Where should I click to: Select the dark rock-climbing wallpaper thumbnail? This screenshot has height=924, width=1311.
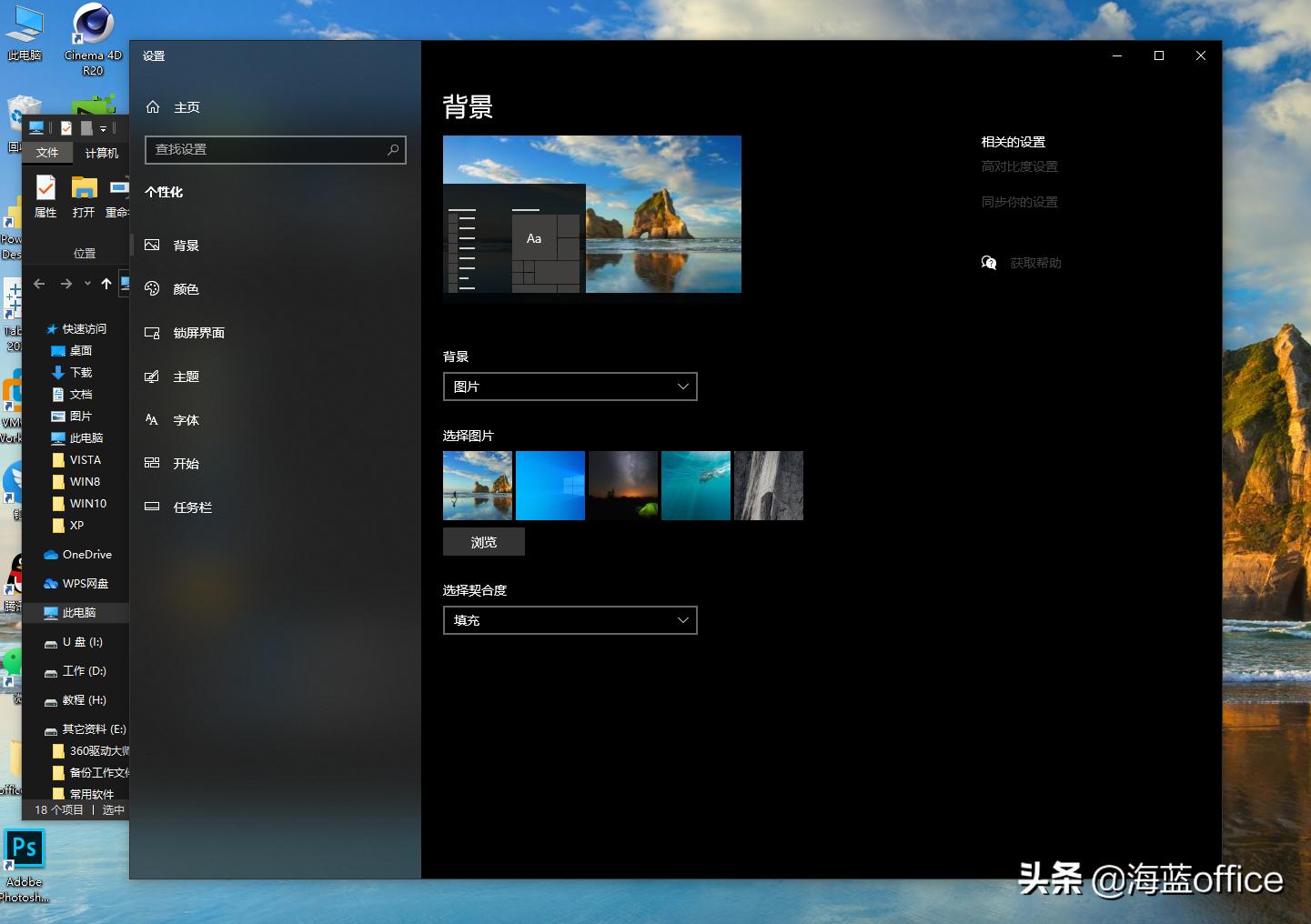click(x=768, y=485)
